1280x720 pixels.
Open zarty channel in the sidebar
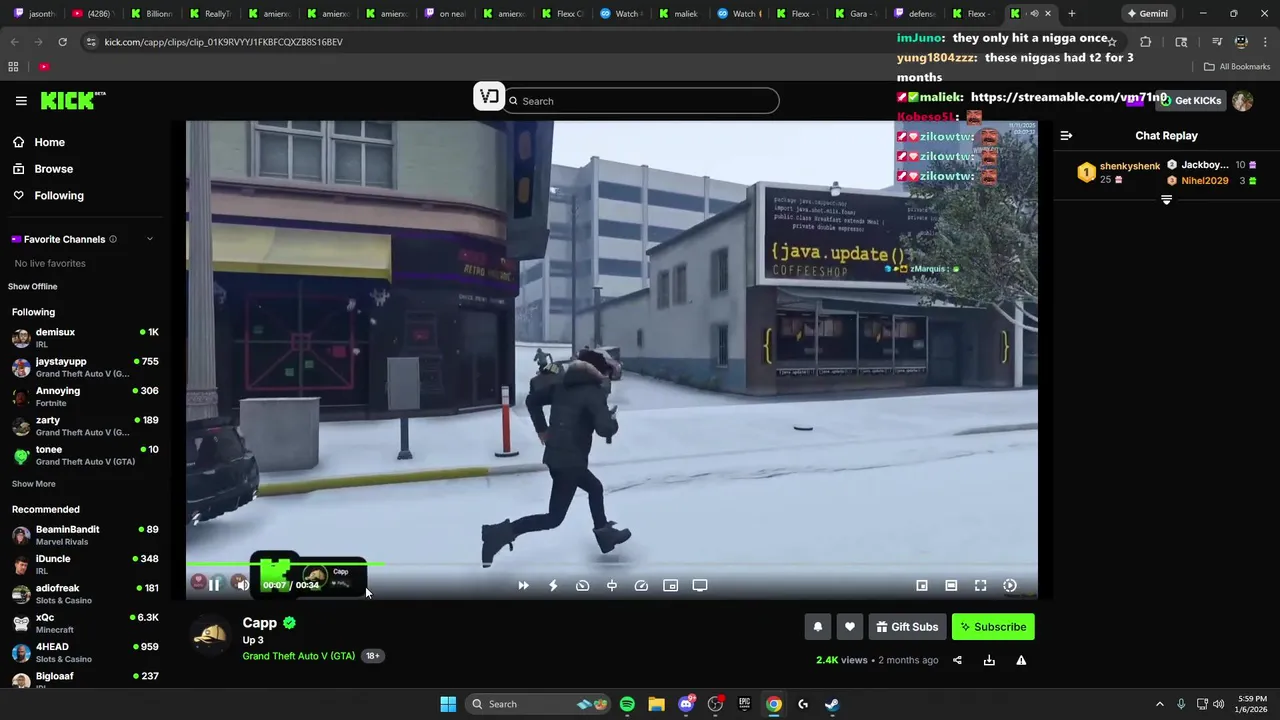coord(84,426)
